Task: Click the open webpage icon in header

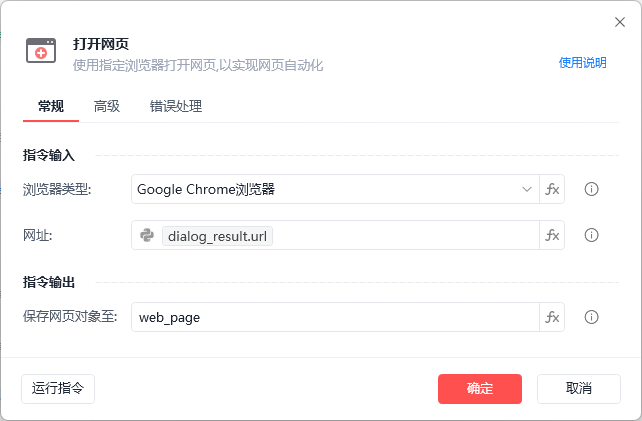Action: pos(41,52)
